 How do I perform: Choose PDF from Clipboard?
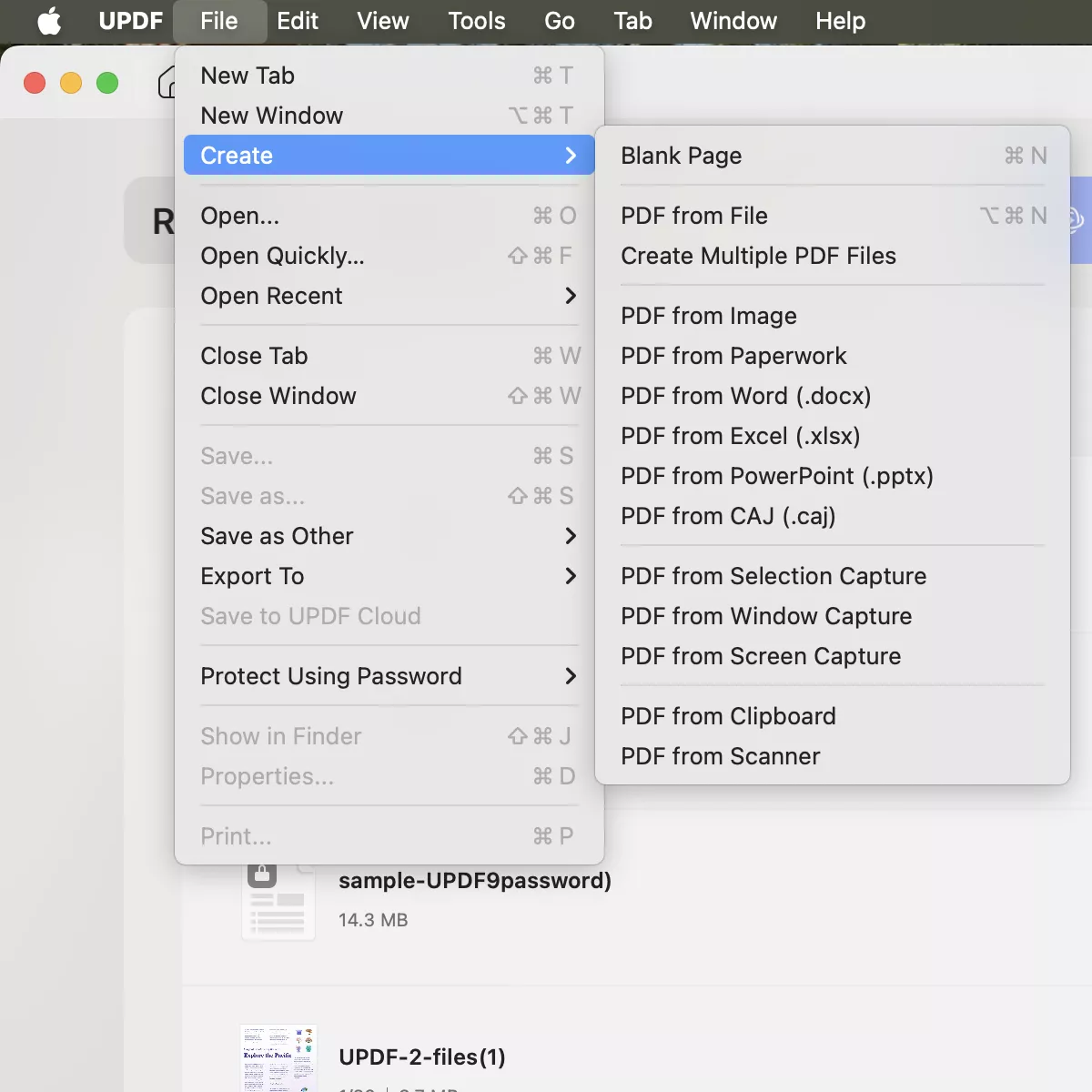click(727, 716)
